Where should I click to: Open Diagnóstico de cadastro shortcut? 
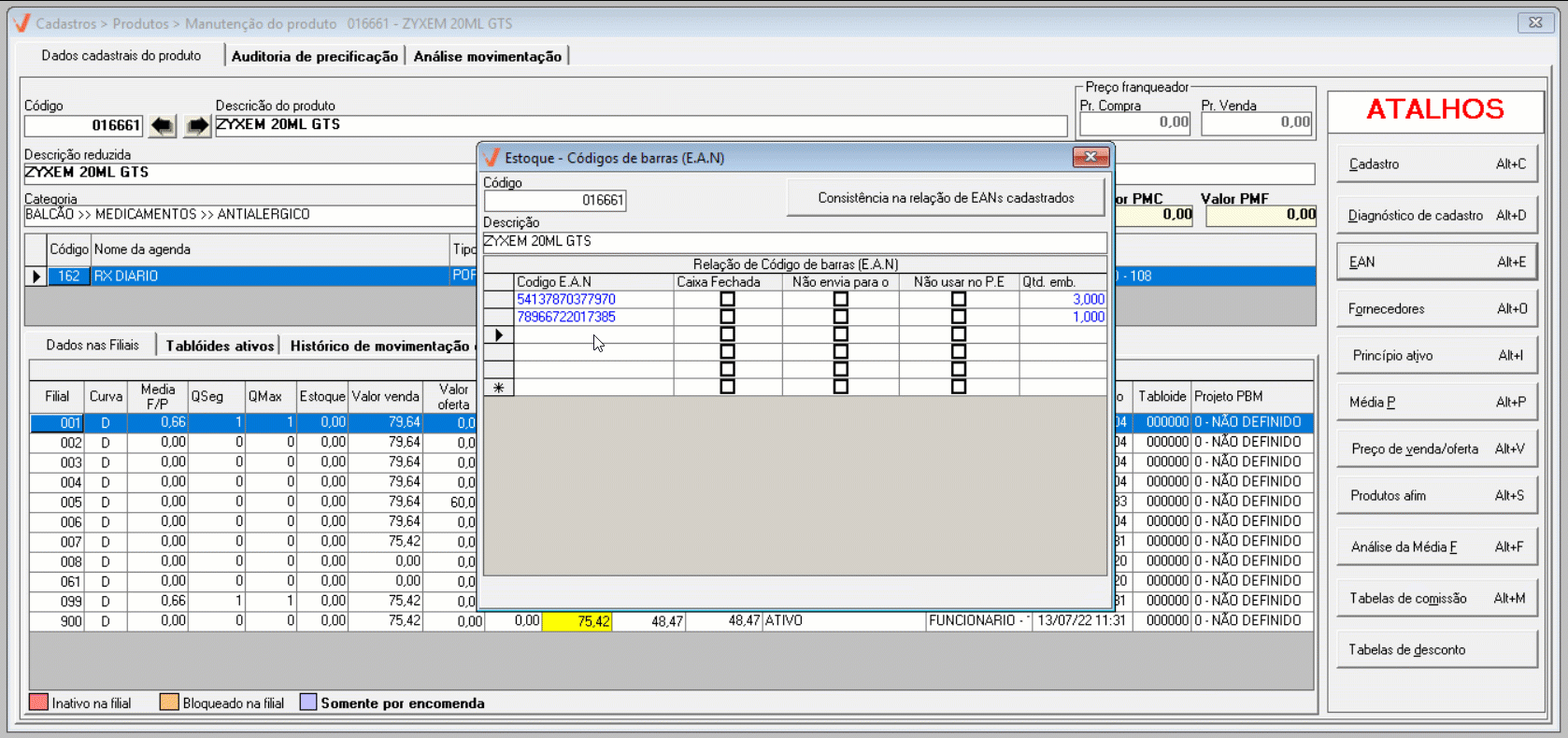pos(1436,216)
